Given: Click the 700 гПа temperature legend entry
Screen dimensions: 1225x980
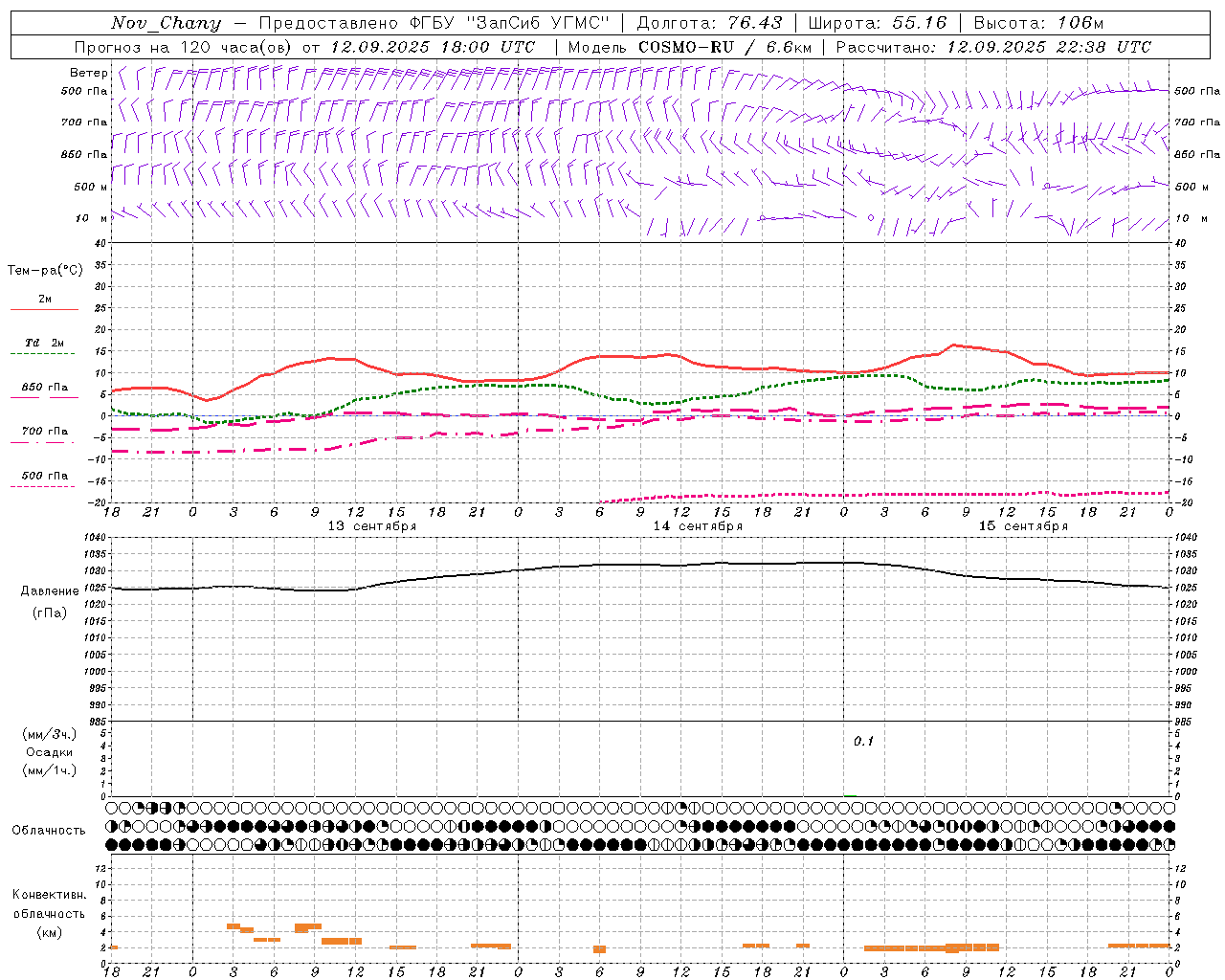Looking at the screenshot, I should (x=44, y=431).
